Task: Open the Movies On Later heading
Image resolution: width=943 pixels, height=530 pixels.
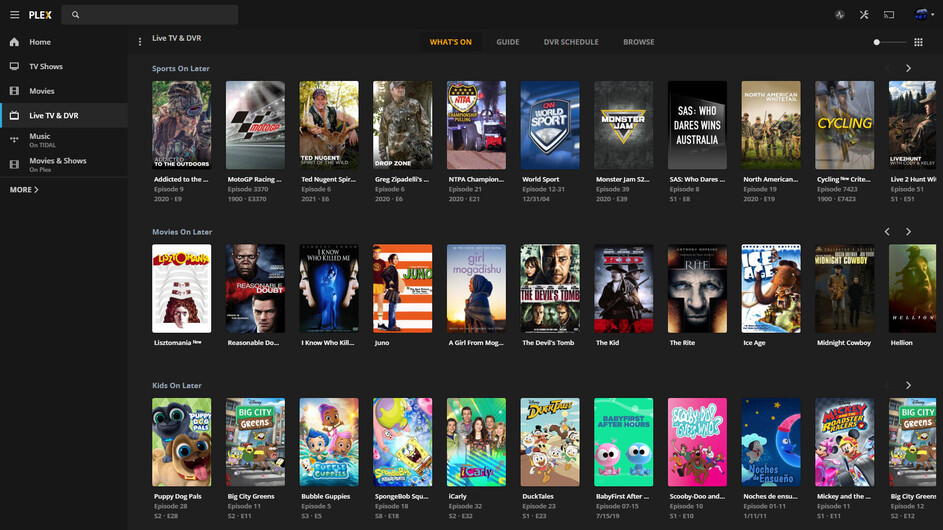Action: [182, 232]
